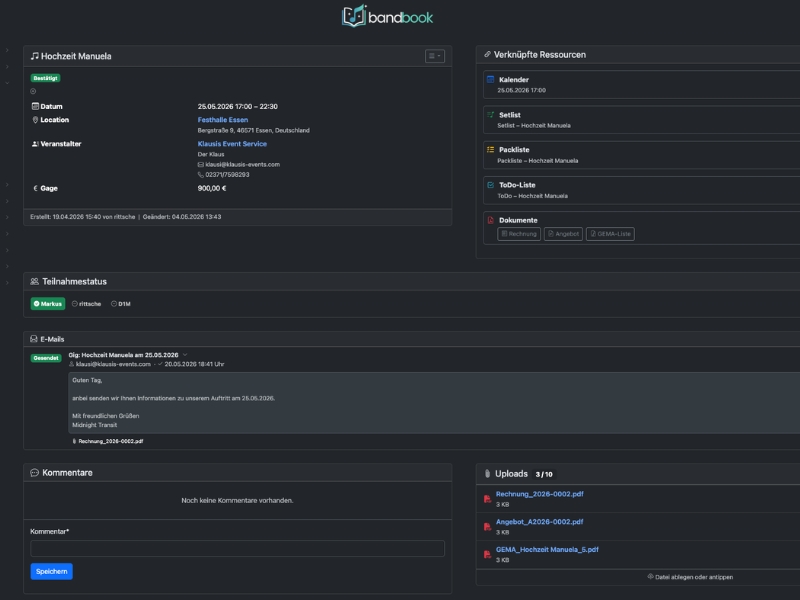Save the comment with Speichern
The height and width of the screenshot is (600, 800).
pyautogui.click(x=52, y=571)
